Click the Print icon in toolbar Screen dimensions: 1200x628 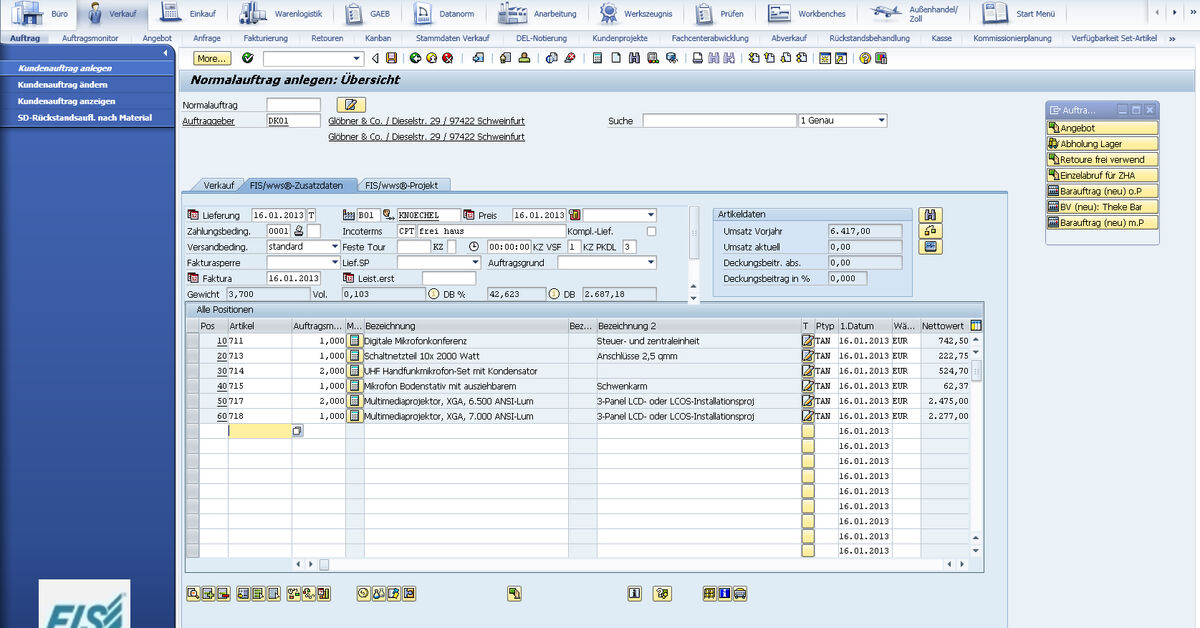pos(697,58)
